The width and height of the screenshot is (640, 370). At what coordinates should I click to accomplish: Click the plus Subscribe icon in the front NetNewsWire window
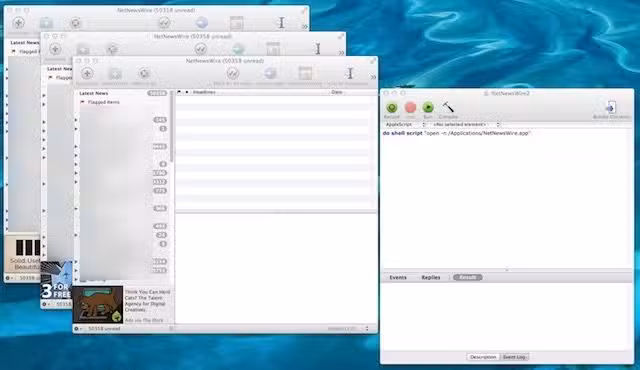(x=87, y=74)
